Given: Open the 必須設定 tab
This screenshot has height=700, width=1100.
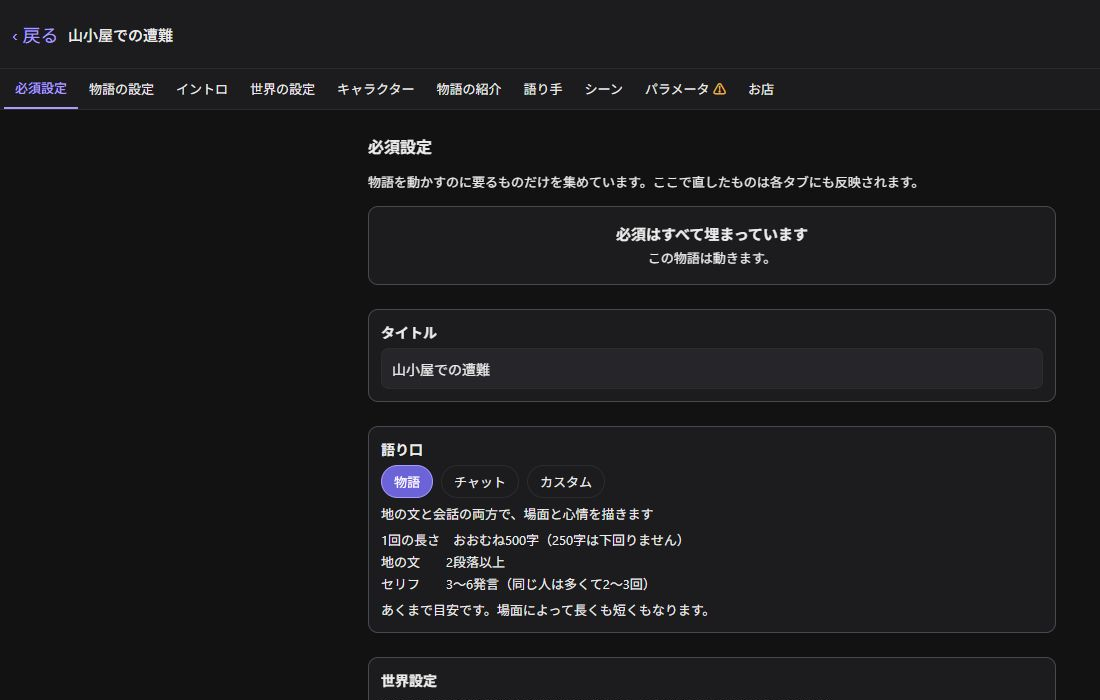Looking at the screenshot, I should (41, 89).
